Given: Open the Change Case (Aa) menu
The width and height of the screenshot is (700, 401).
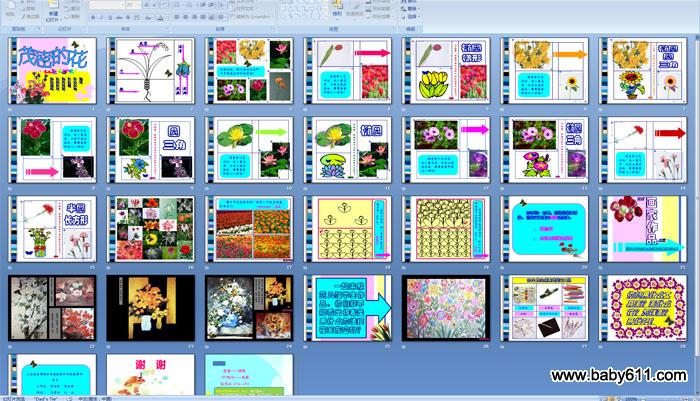Looking at the screenshot, I should (149, 17).
